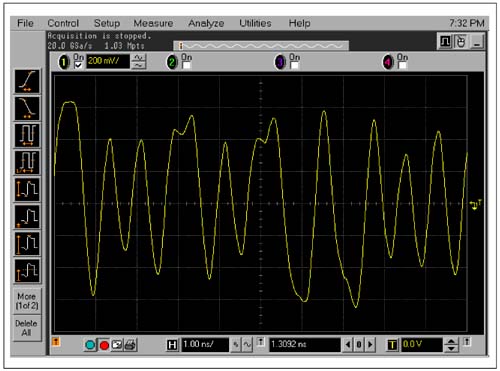Click the '1.03 Mpts' memory depth text
Screen dimensions: 500x371
click(x=124, y=46)
